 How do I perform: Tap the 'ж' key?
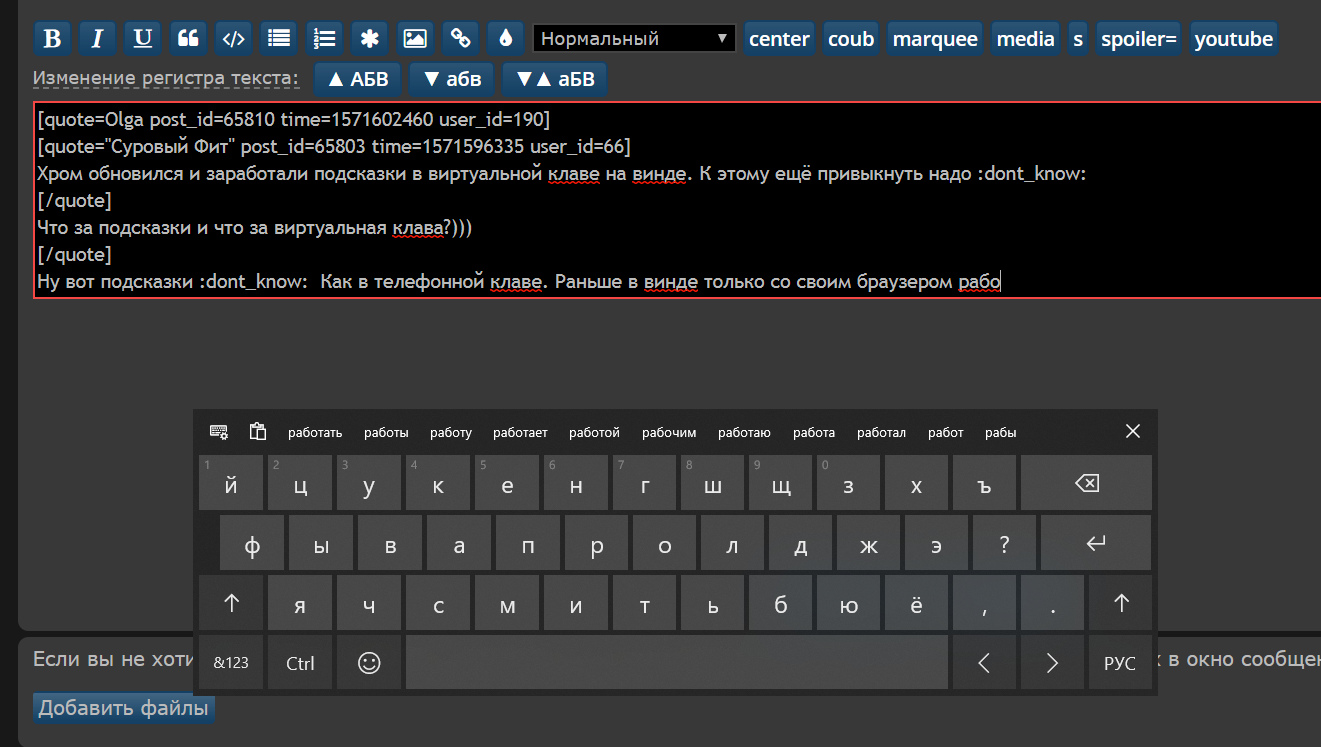[x=869, y=543]
